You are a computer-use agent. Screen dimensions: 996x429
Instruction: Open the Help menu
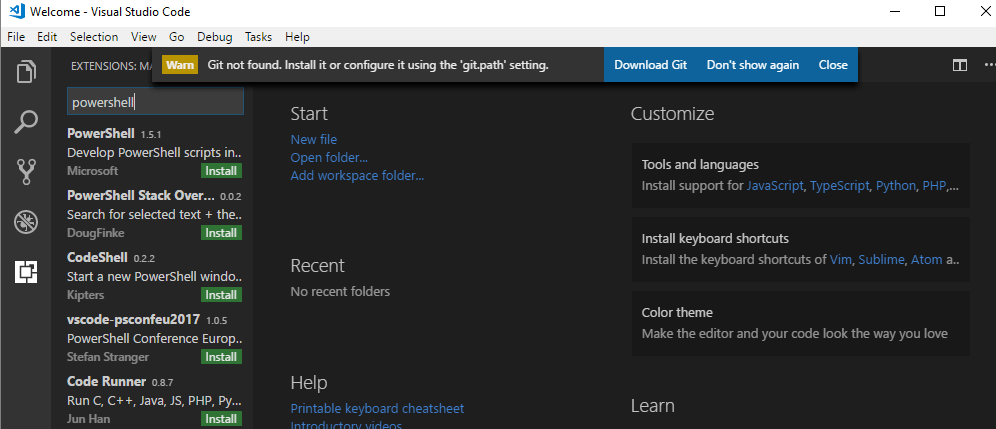(x=297, y=37)
